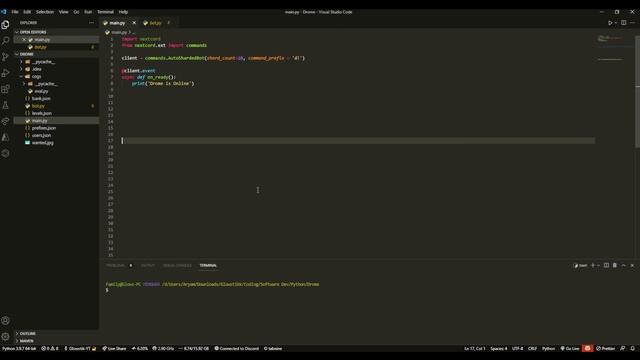Image resolution: width=640 pixels, height=360 pixels.
Task: Click the CRLF end-of-line indicator
Action: click(532, 349)
